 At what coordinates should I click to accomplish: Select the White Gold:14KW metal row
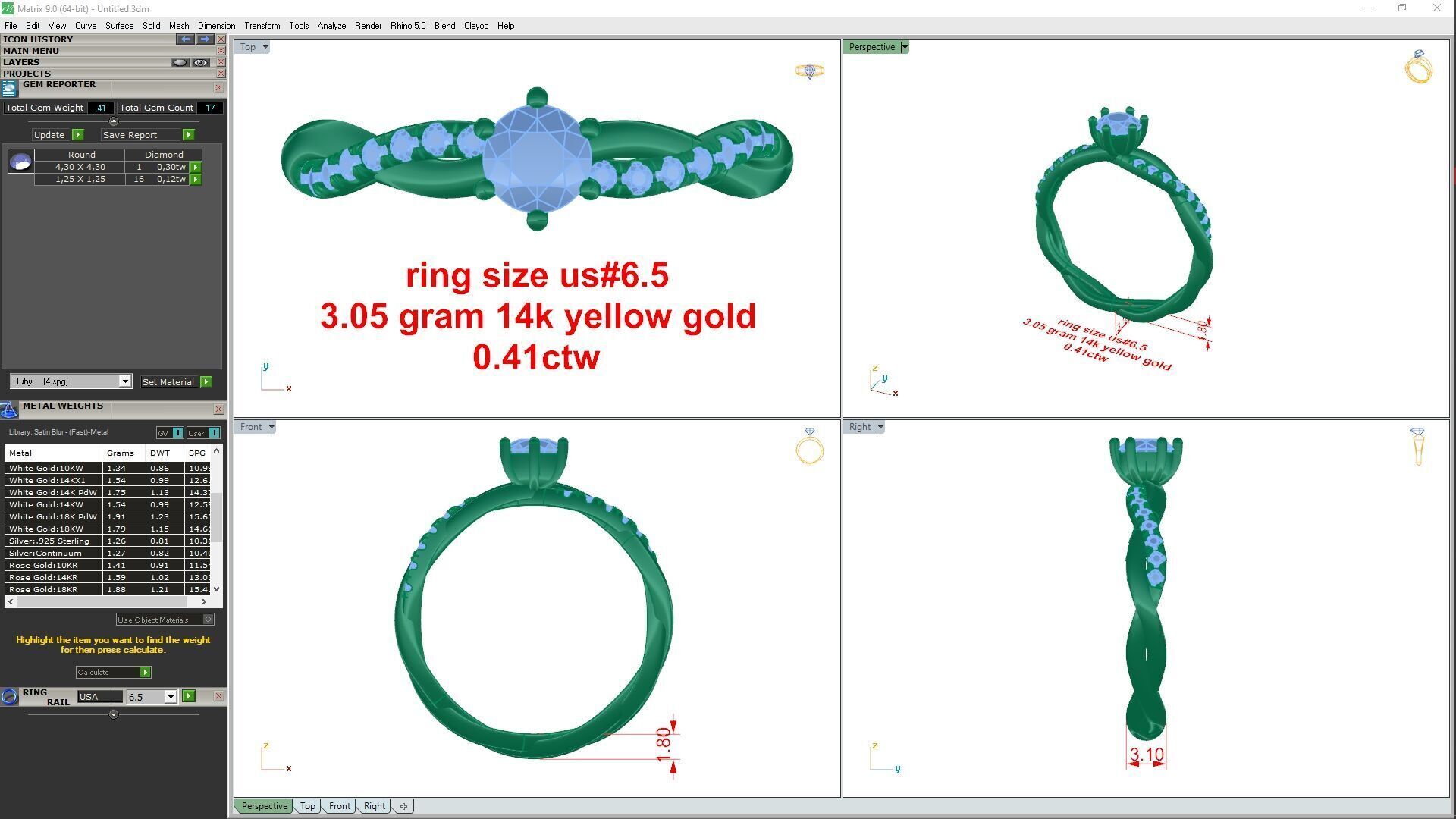coord(108,504)
